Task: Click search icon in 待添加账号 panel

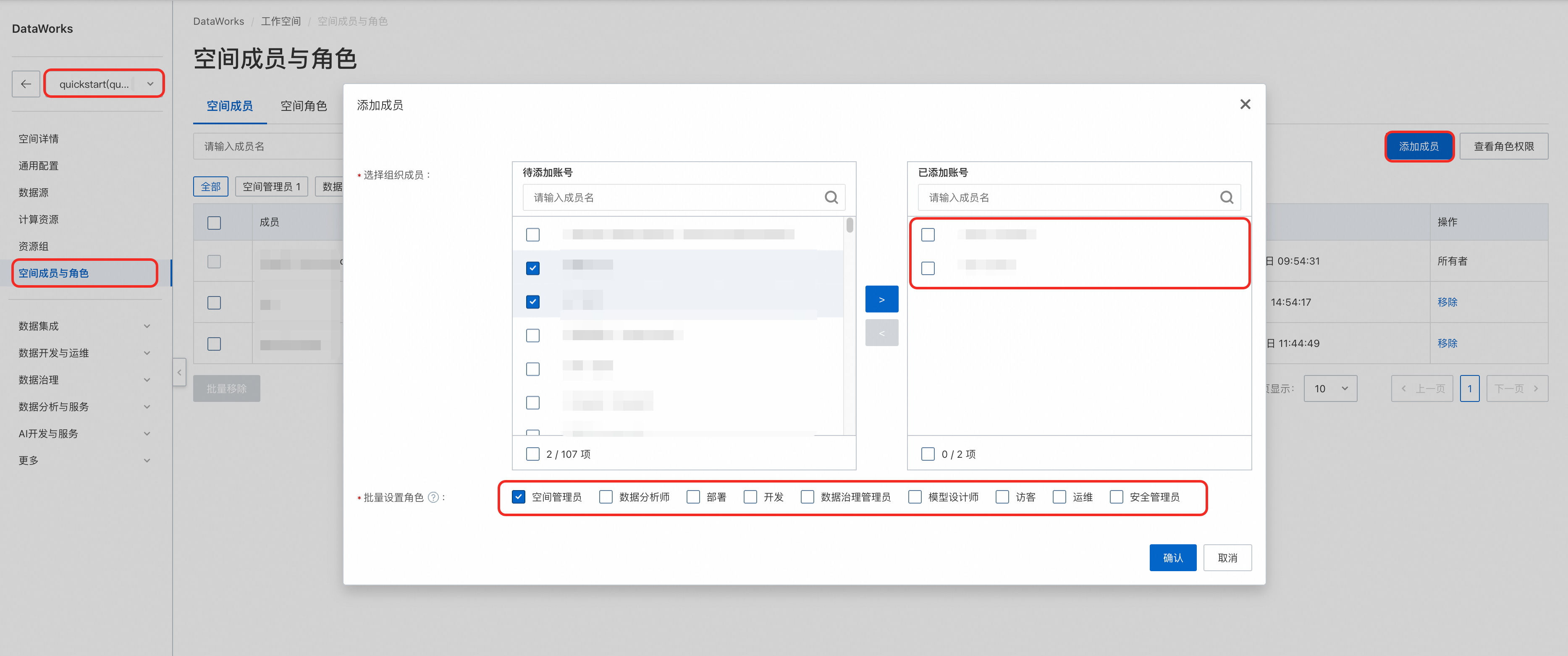Action: [831, 197]
